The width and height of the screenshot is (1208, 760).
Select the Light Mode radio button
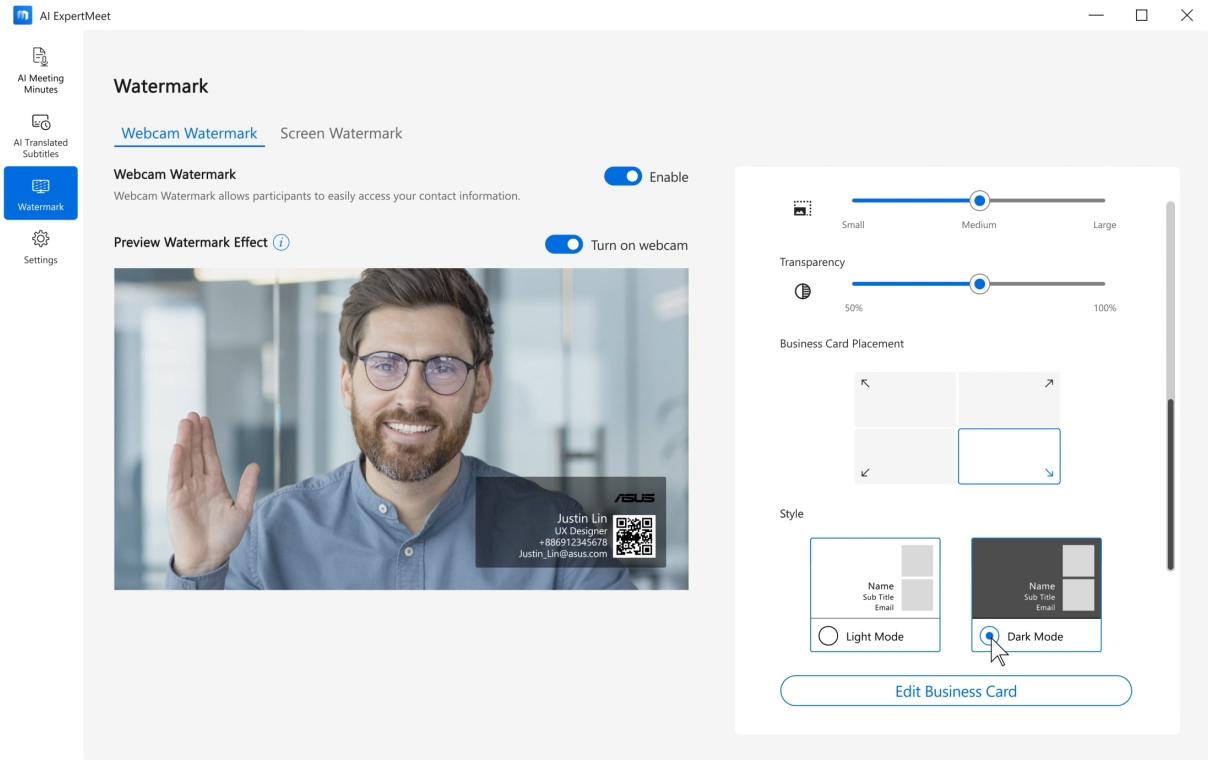pyautogui.click(x=828, y=636)
